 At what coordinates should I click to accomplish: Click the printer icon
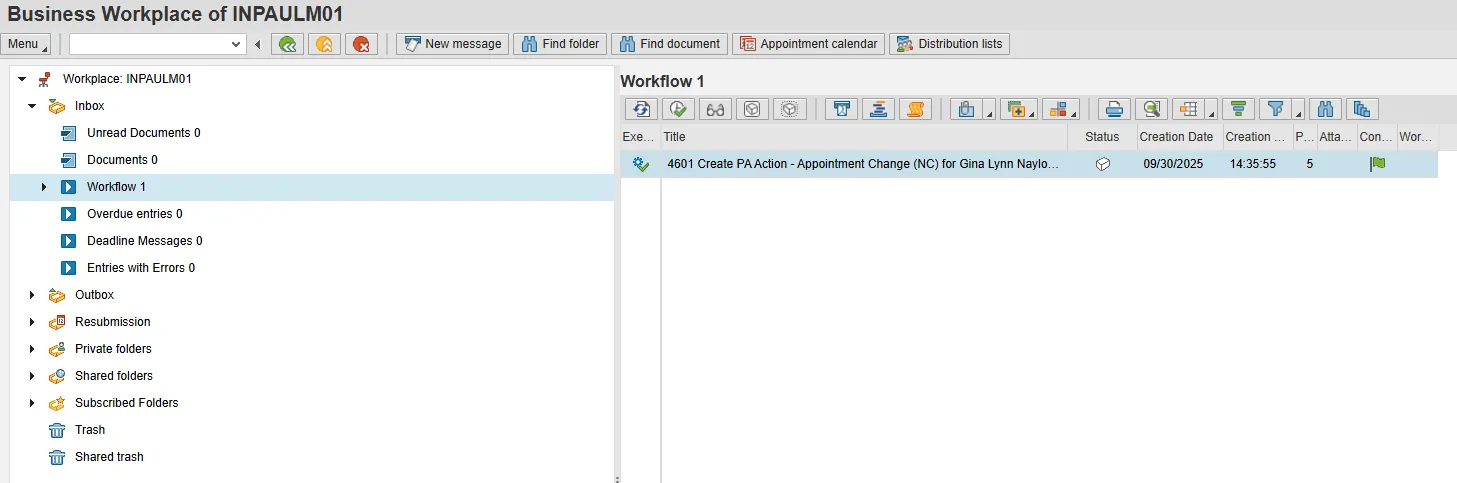point(1115,109)
